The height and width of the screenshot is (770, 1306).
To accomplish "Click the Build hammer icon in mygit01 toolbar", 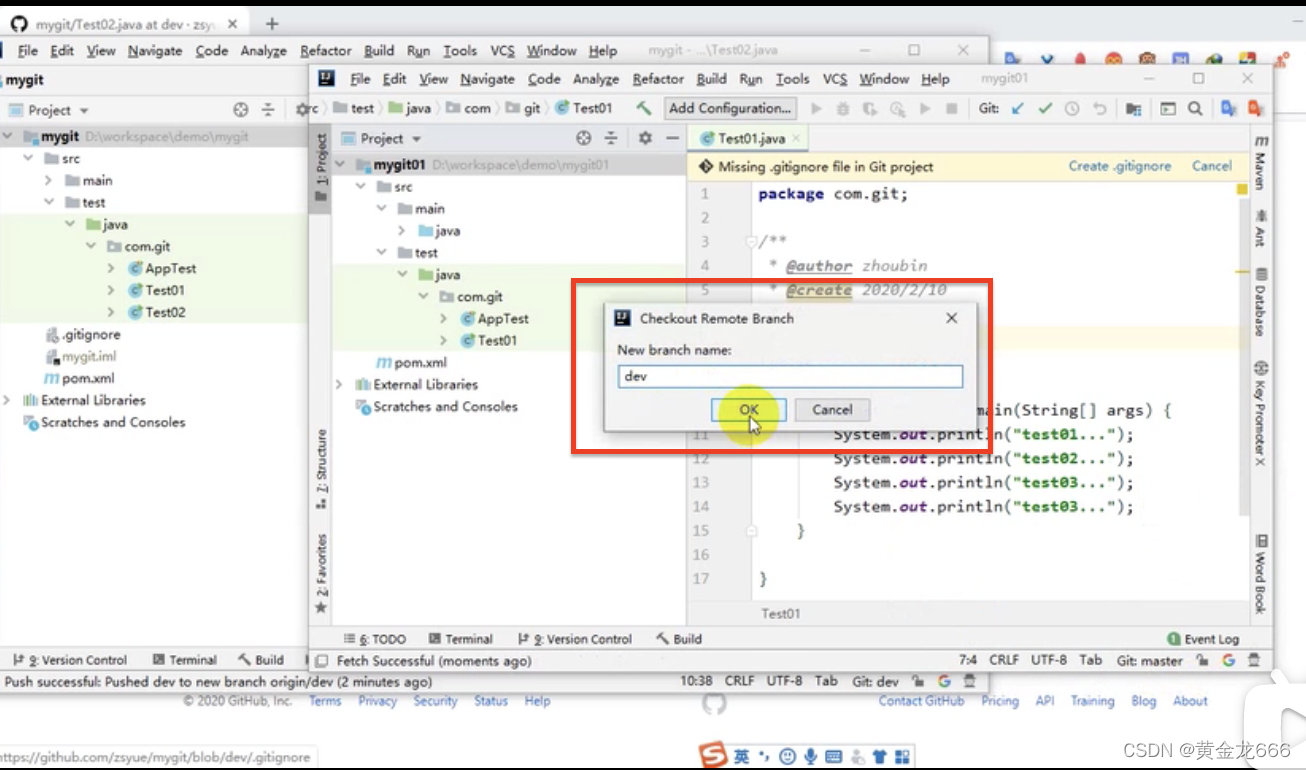I will 644,108.
